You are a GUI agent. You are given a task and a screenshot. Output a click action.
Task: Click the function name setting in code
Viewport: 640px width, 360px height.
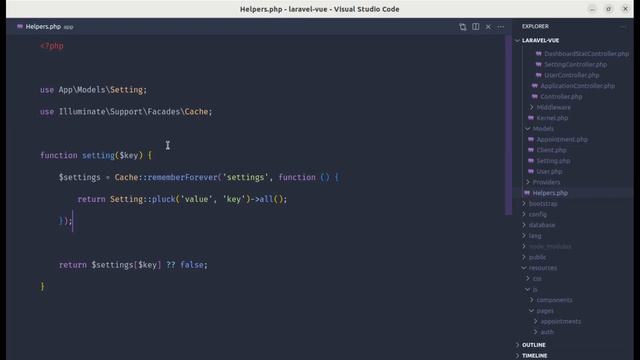98,155
